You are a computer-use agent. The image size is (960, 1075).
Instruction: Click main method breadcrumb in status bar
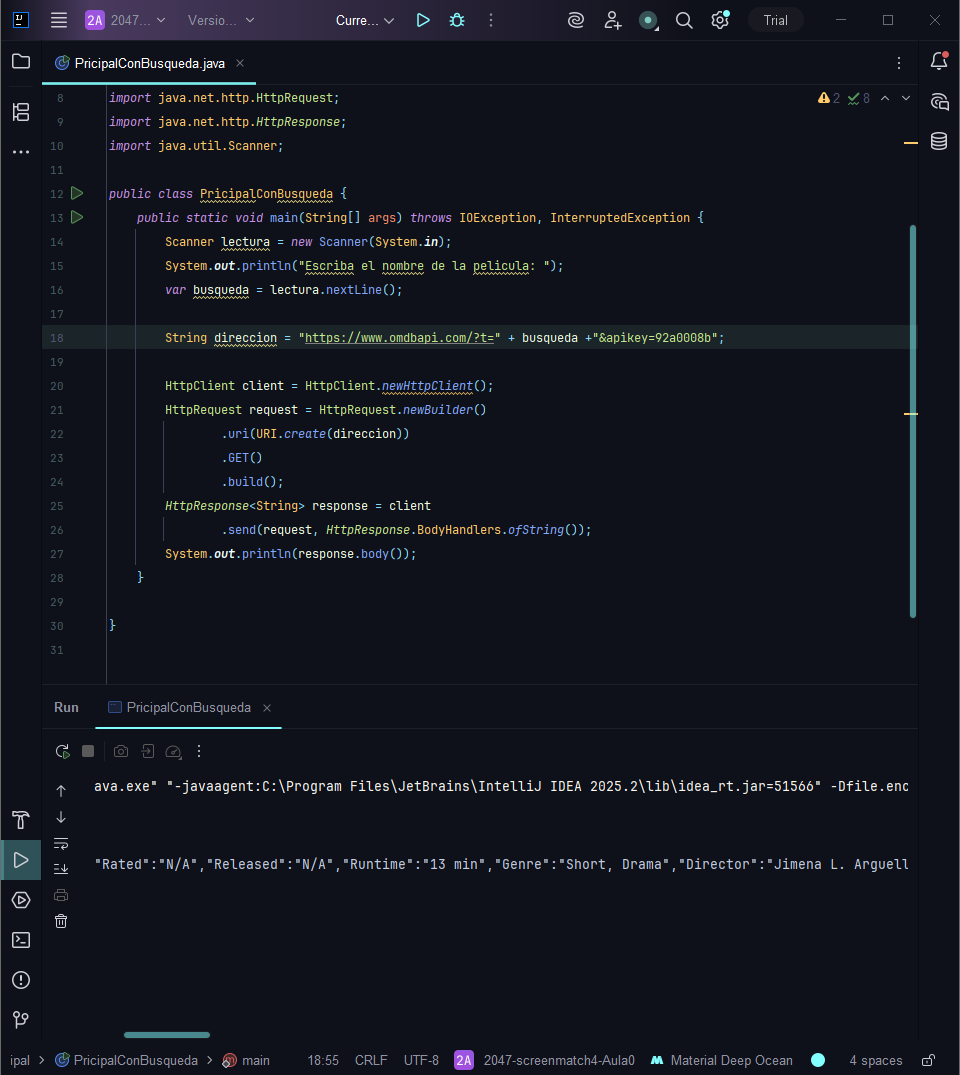point(245,1060)
